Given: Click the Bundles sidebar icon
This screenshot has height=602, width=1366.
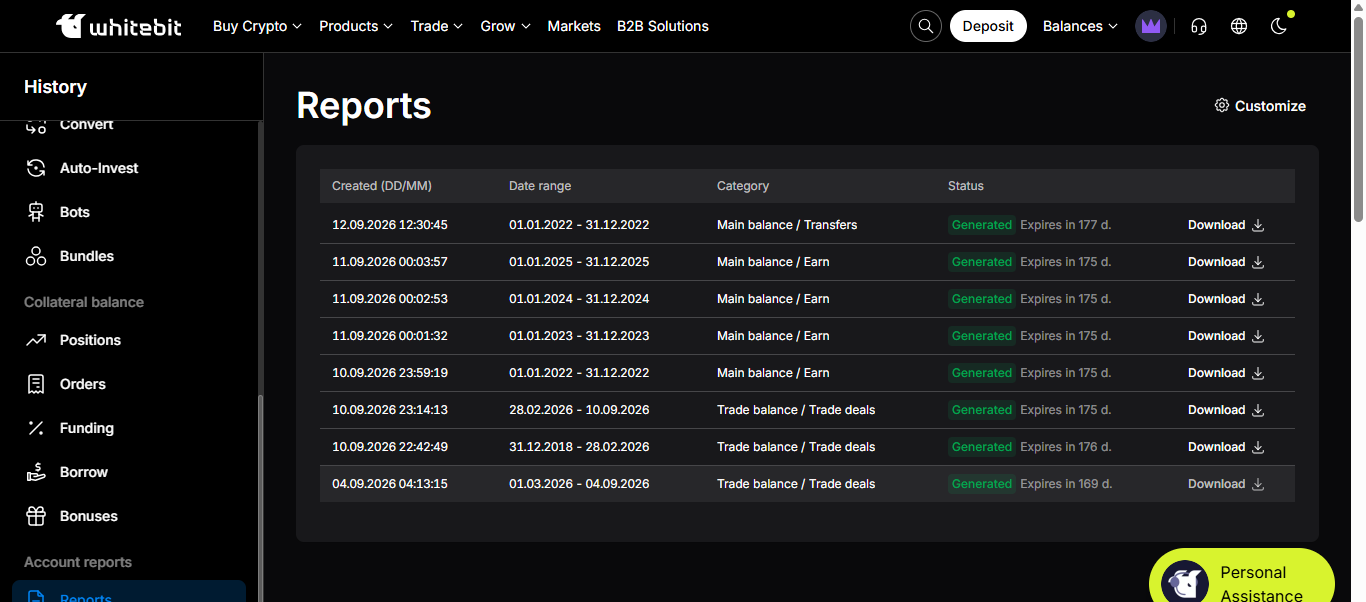Looking at the screenshot, I should tap(36, 256).
